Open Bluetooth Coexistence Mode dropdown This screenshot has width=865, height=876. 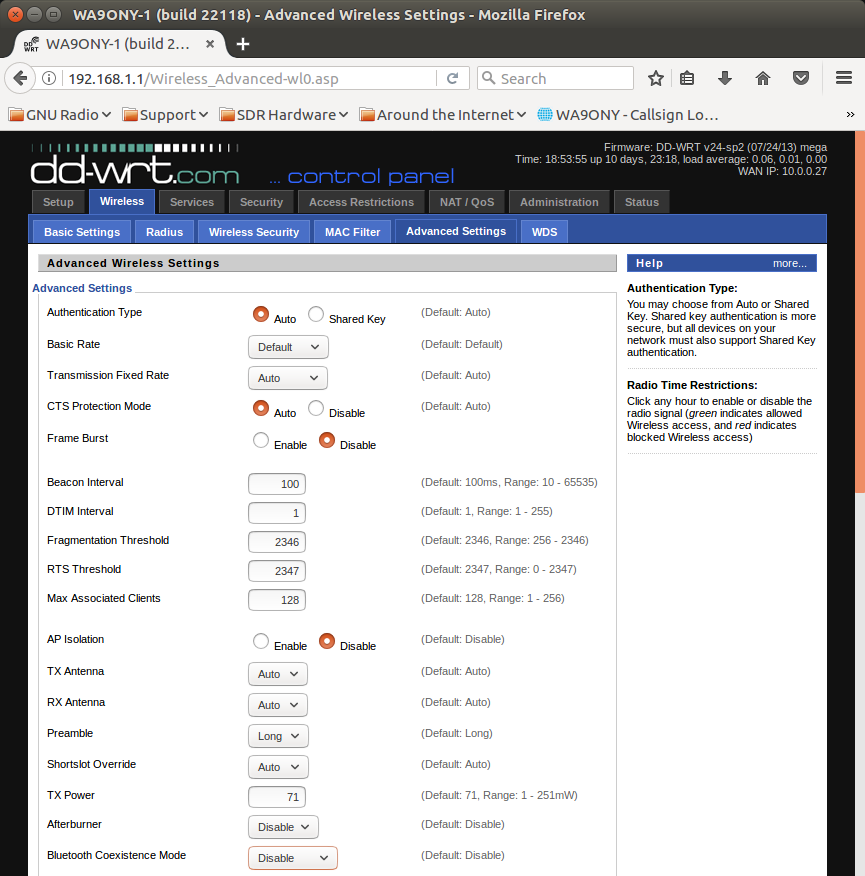tap(293, 858)
